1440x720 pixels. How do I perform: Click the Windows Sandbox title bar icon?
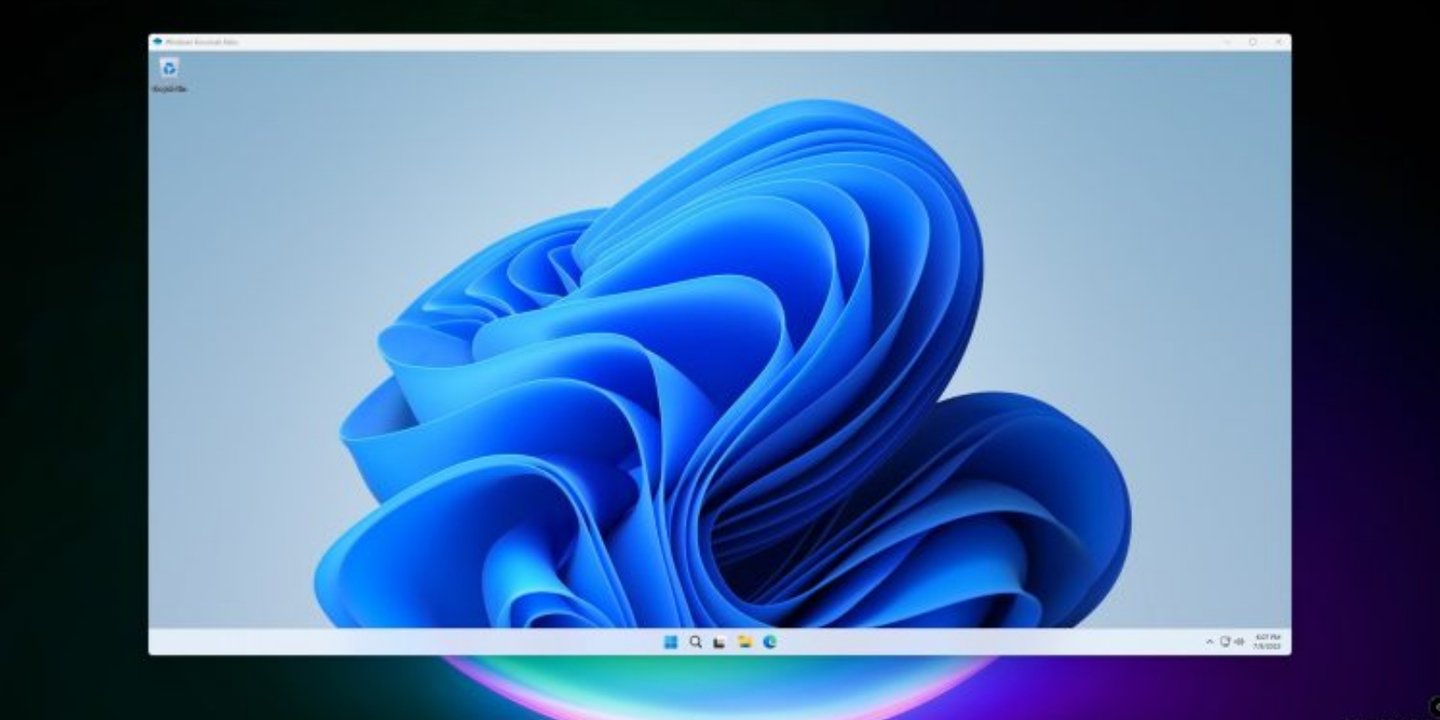click(156, 42)
